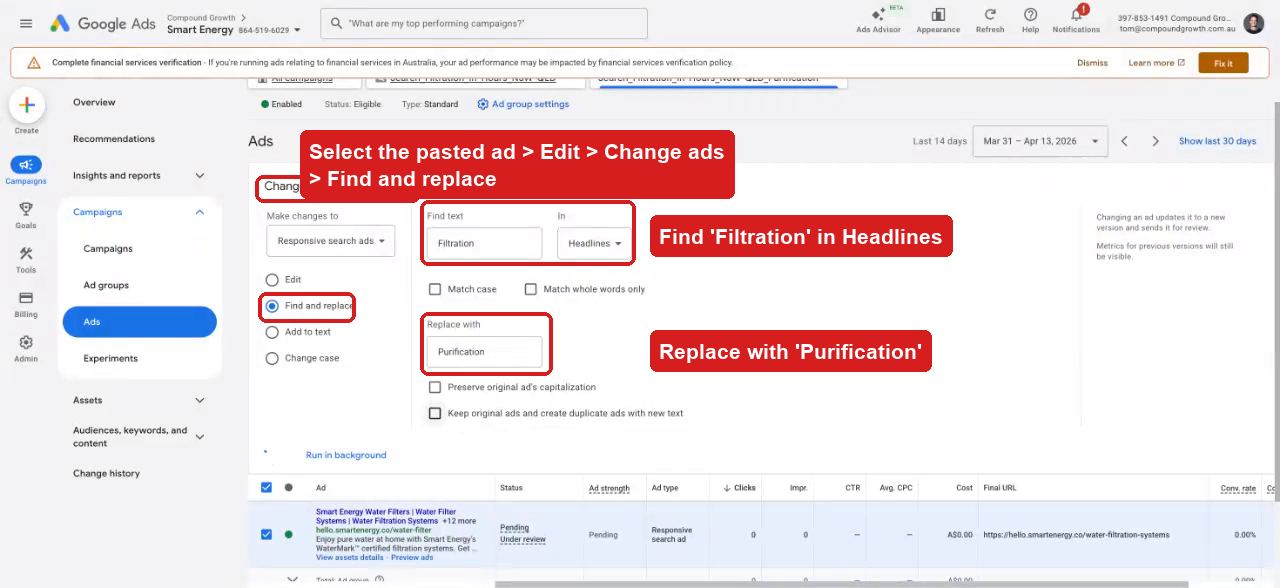The height and width of the screenshot is (588, 1280).
Task: Open the Help icon
Action: tap(1030, 15)
